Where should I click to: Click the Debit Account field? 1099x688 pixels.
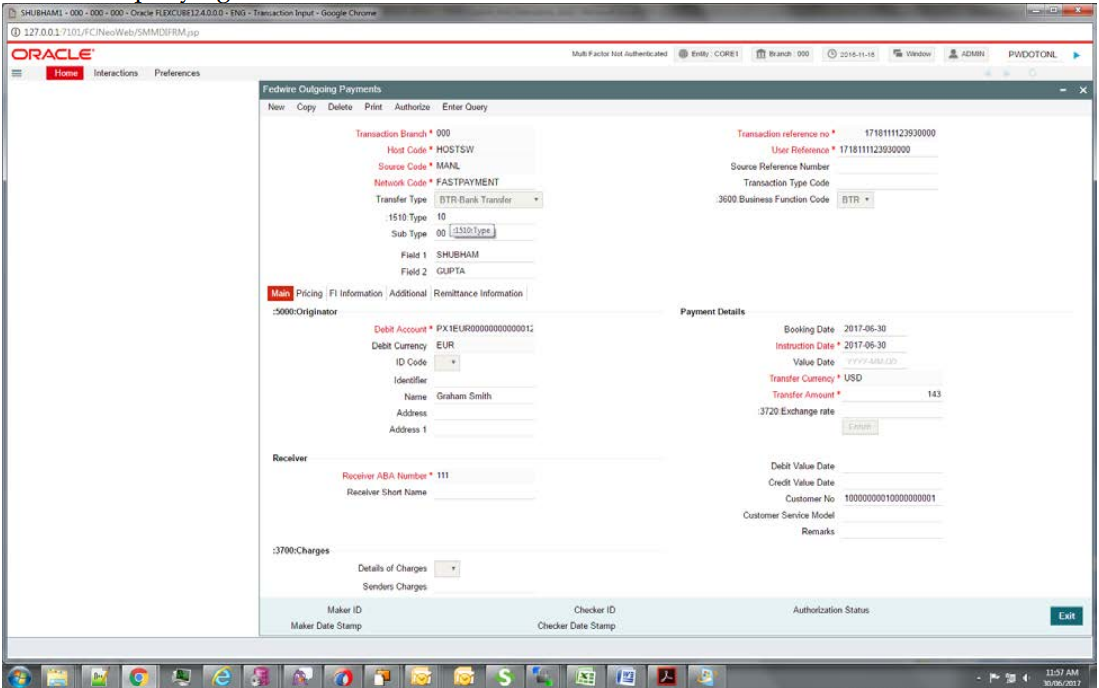pos(484,329)
